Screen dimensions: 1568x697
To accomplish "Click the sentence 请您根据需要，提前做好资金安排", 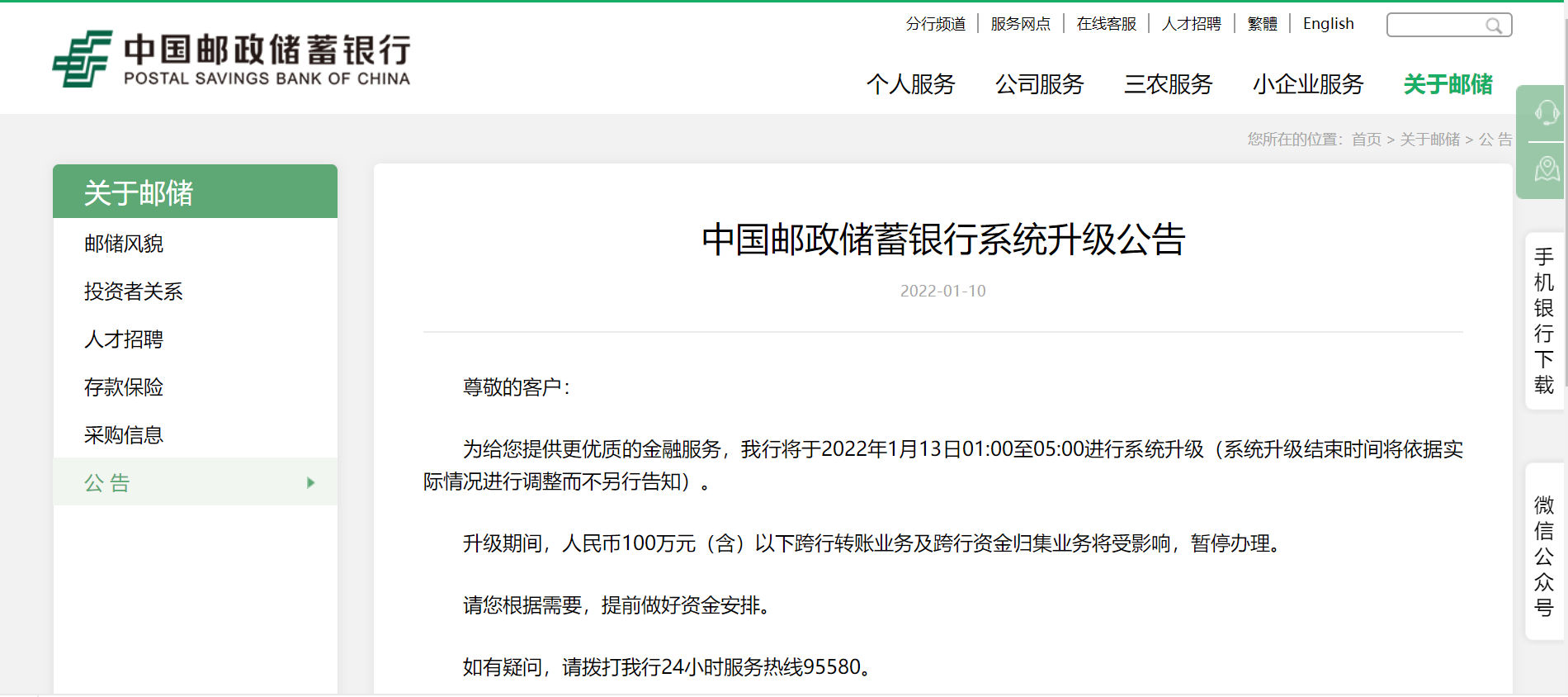I will (618, 605).
